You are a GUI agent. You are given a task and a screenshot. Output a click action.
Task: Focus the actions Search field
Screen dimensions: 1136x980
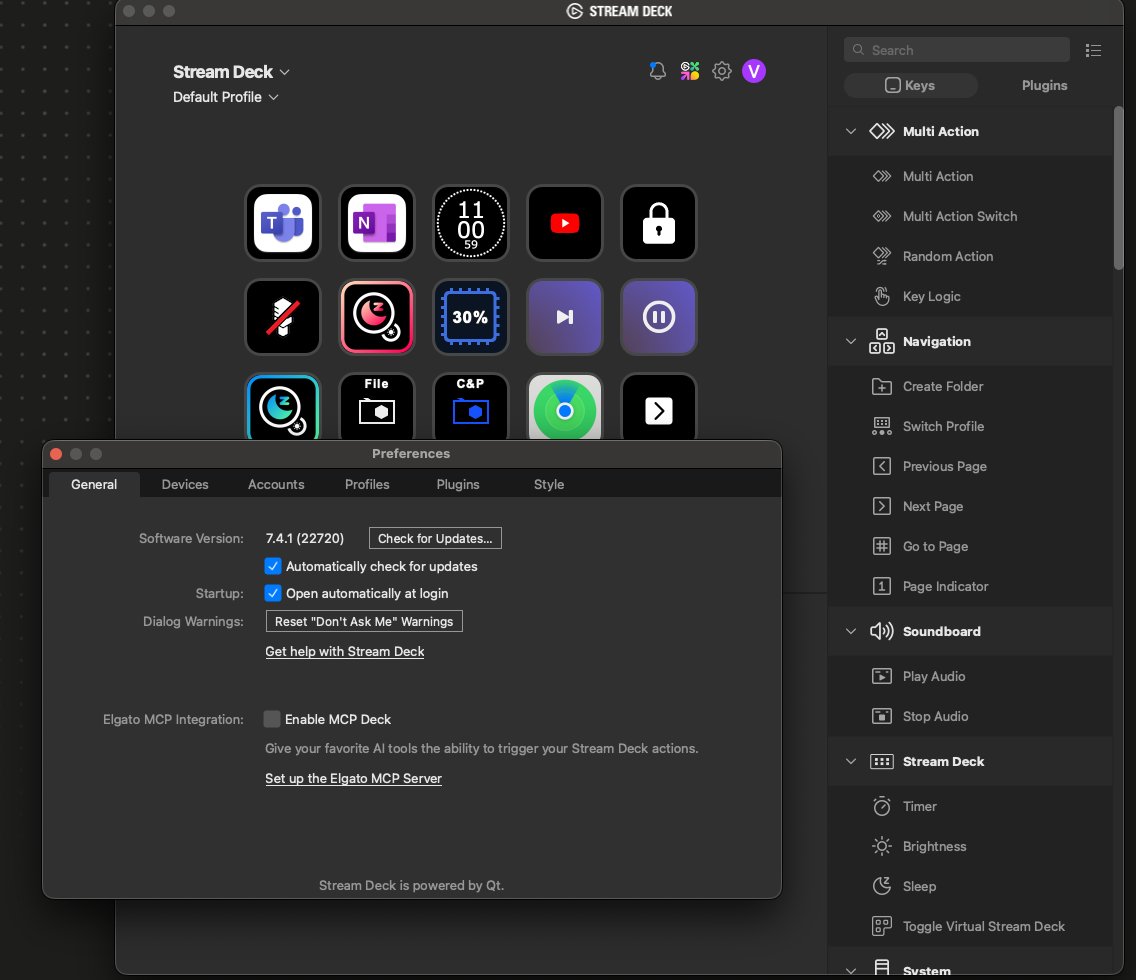[x=956, y=50]
